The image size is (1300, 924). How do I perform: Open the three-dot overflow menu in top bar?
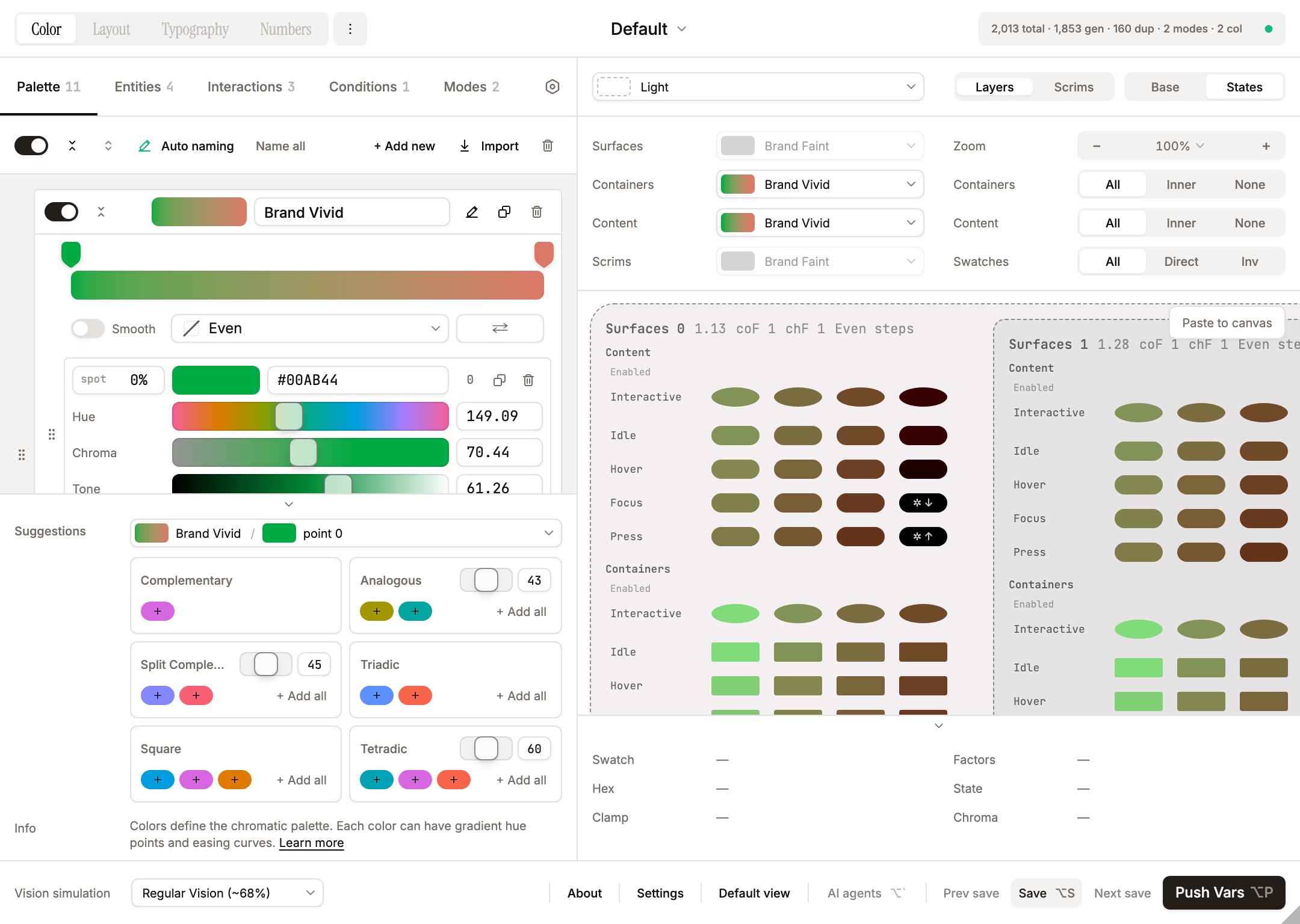[350, 28]
